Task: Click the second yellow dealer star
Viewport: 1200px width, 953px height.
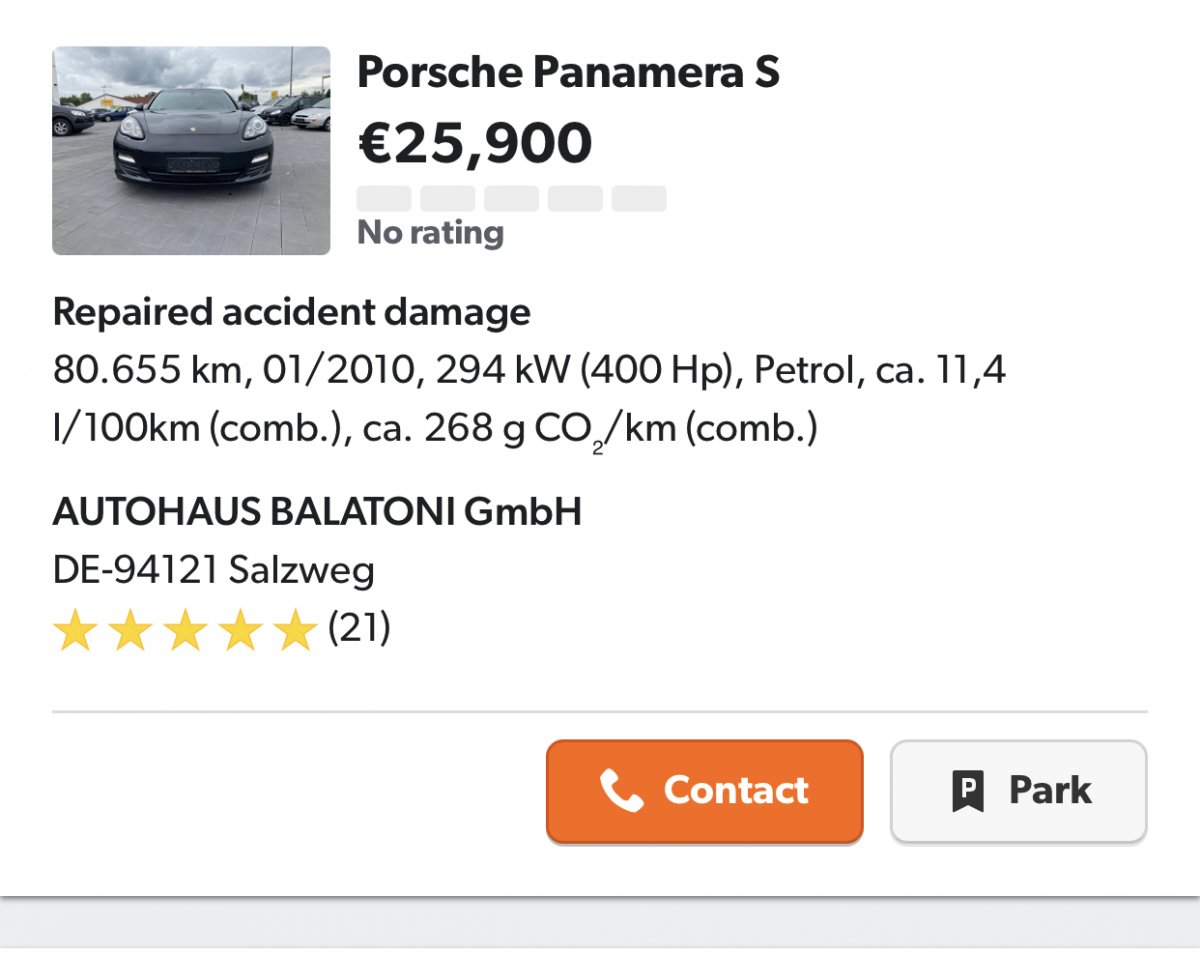Action: 131,633
